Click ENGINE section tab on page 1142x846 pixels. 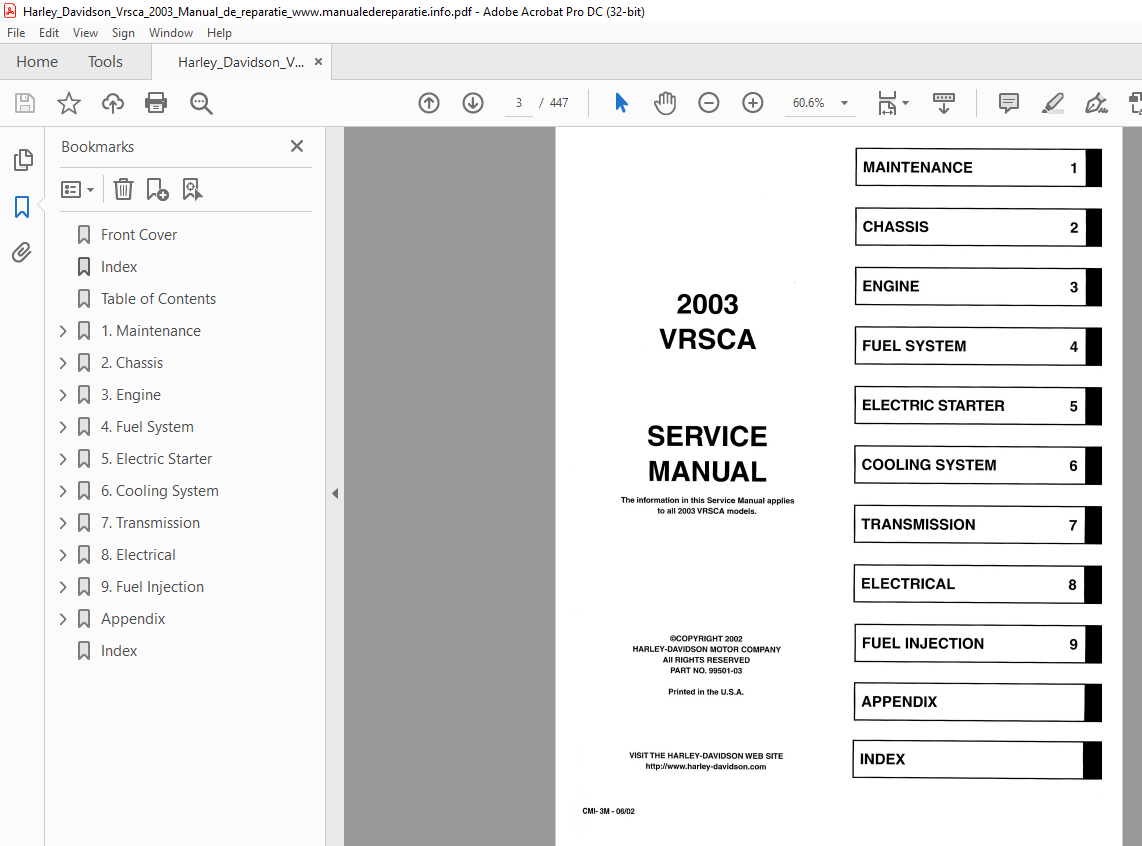pos(978,286)
